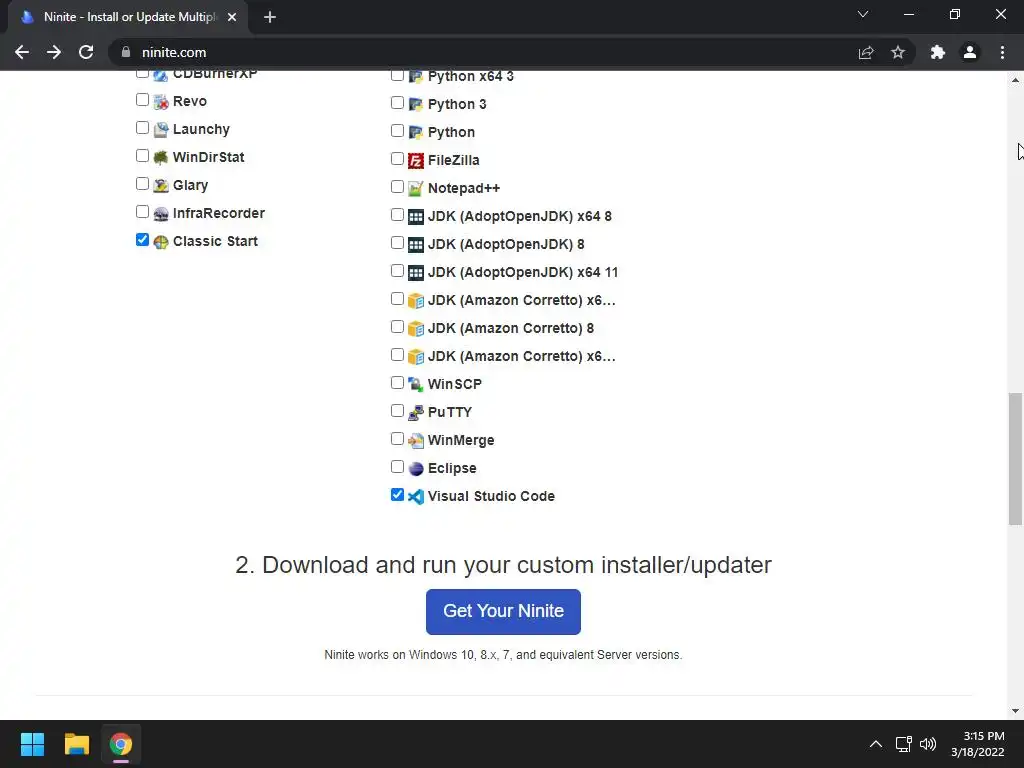Viewport: 1024px width, 768px height.
Task: Click the Get Your Ninite button
Action: [504, 612]
